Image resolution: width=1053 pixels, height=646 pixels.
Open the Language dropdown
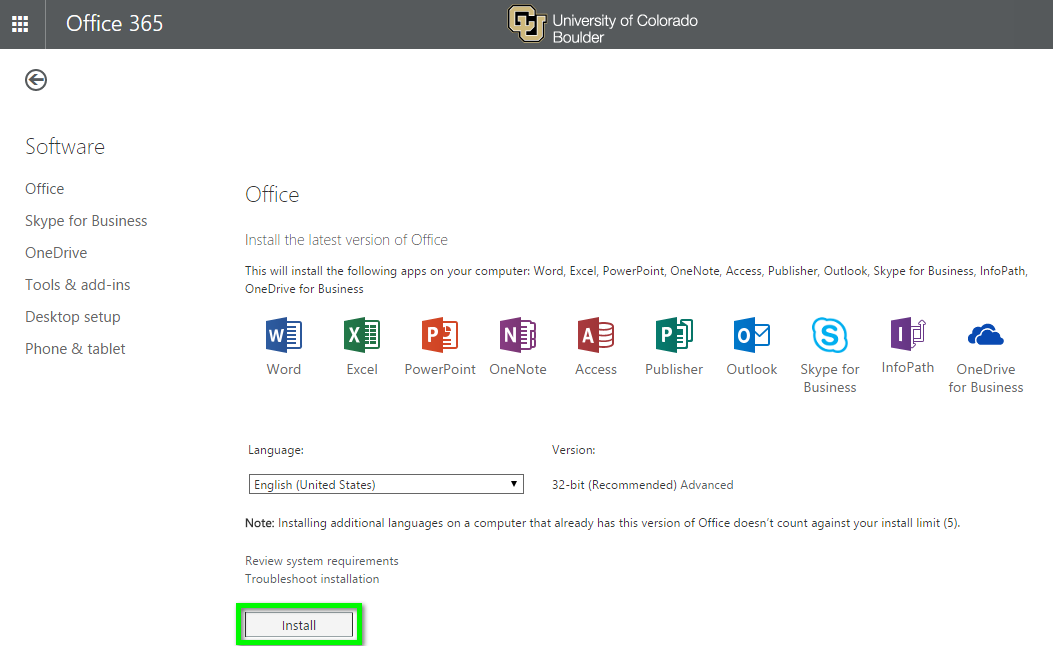(386, 485)
